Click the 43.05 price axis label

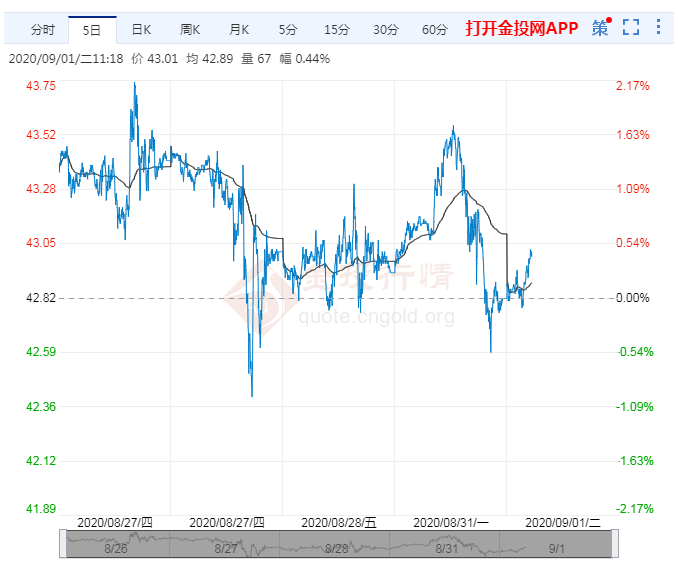[x=41, y=243]
